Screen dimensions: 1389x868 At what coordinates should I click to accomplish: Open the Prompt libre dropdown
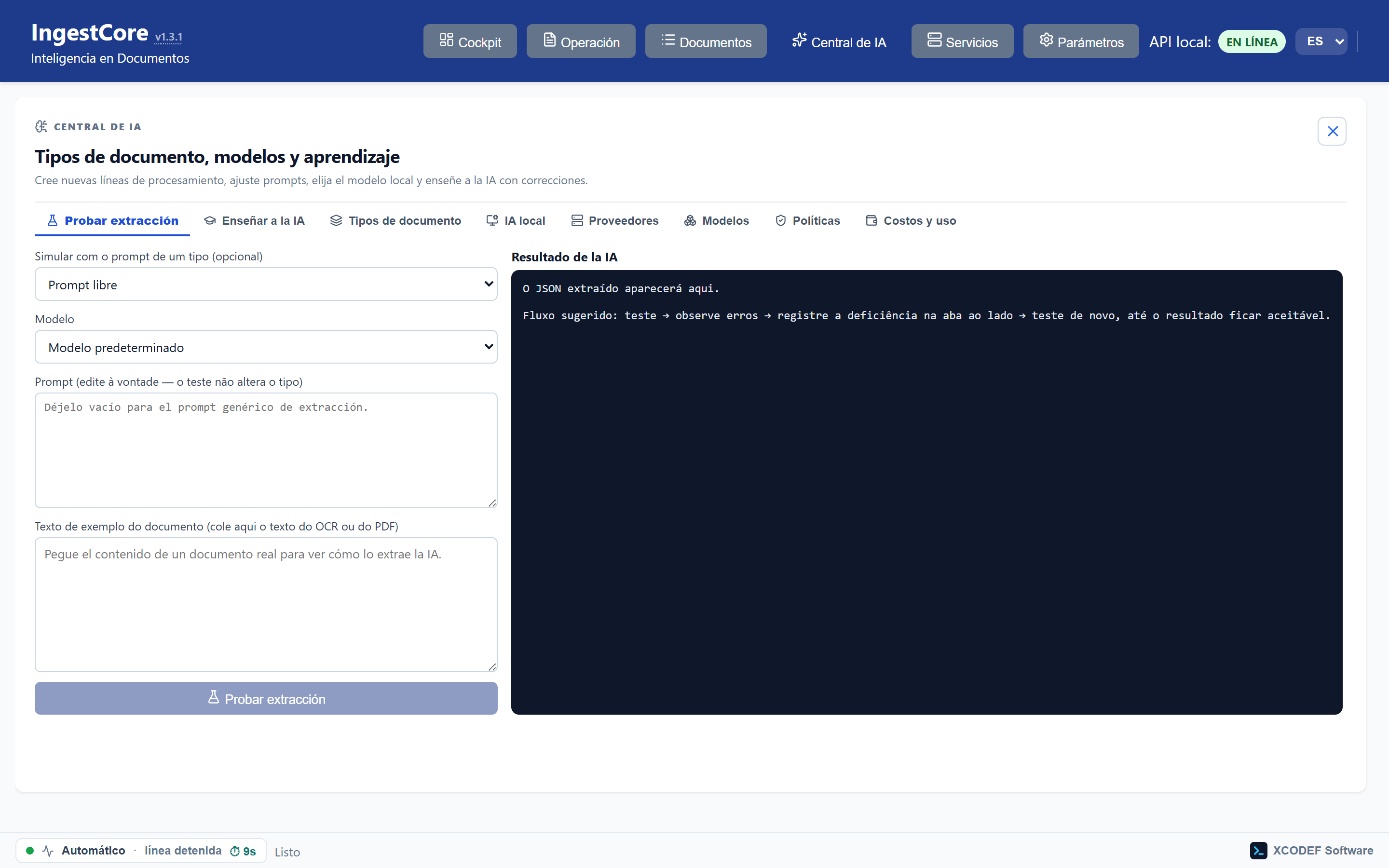click(266, 284)
